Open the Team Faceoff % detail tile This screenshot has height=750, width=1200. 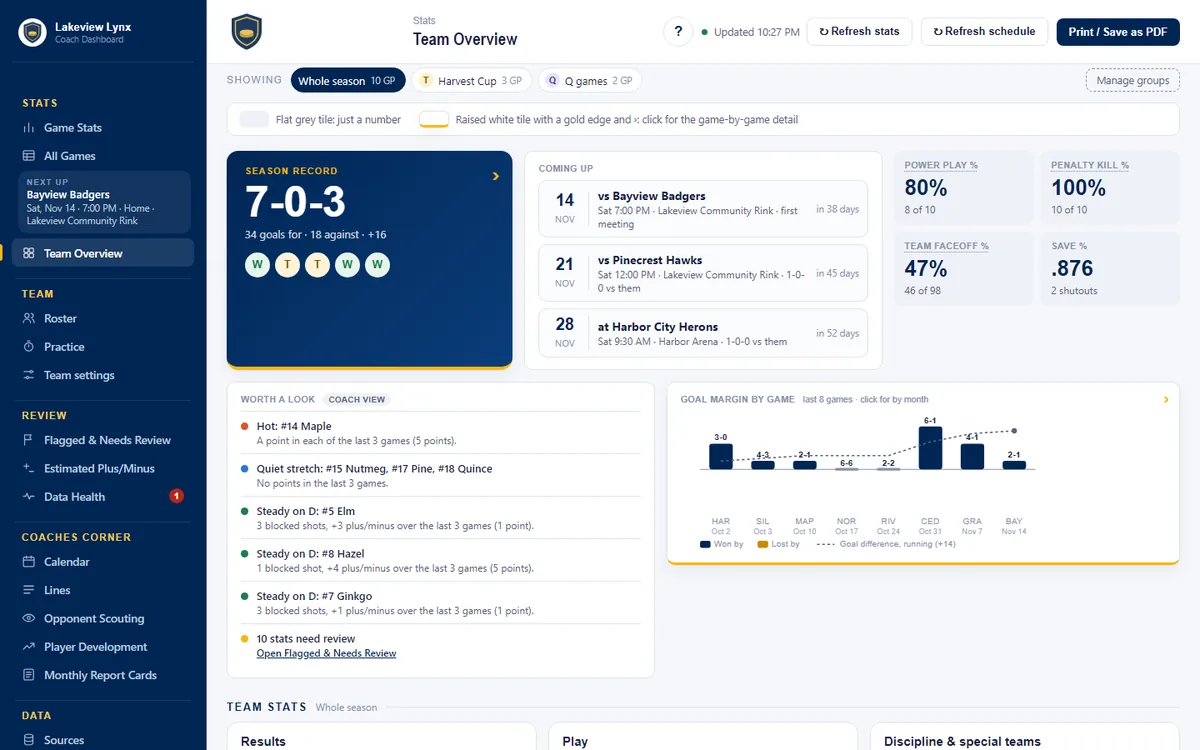[x=963, y=269]
